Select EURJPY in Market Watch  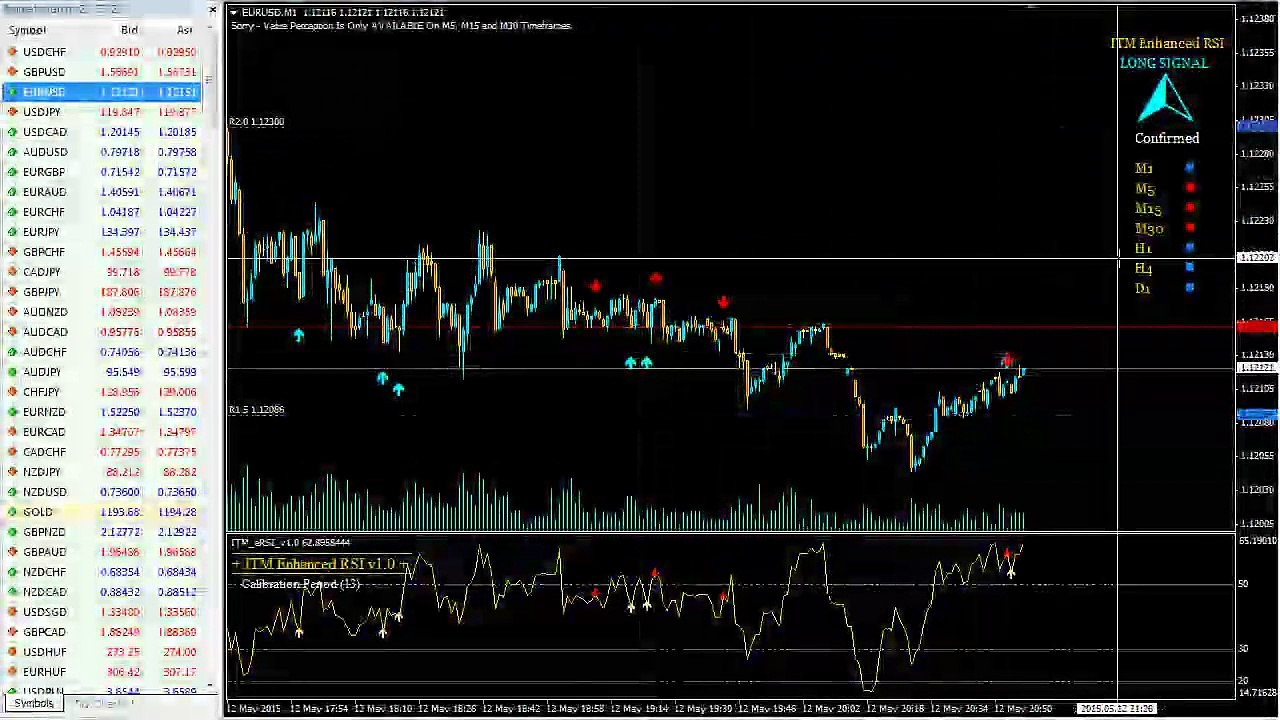(x=102, y=232)
